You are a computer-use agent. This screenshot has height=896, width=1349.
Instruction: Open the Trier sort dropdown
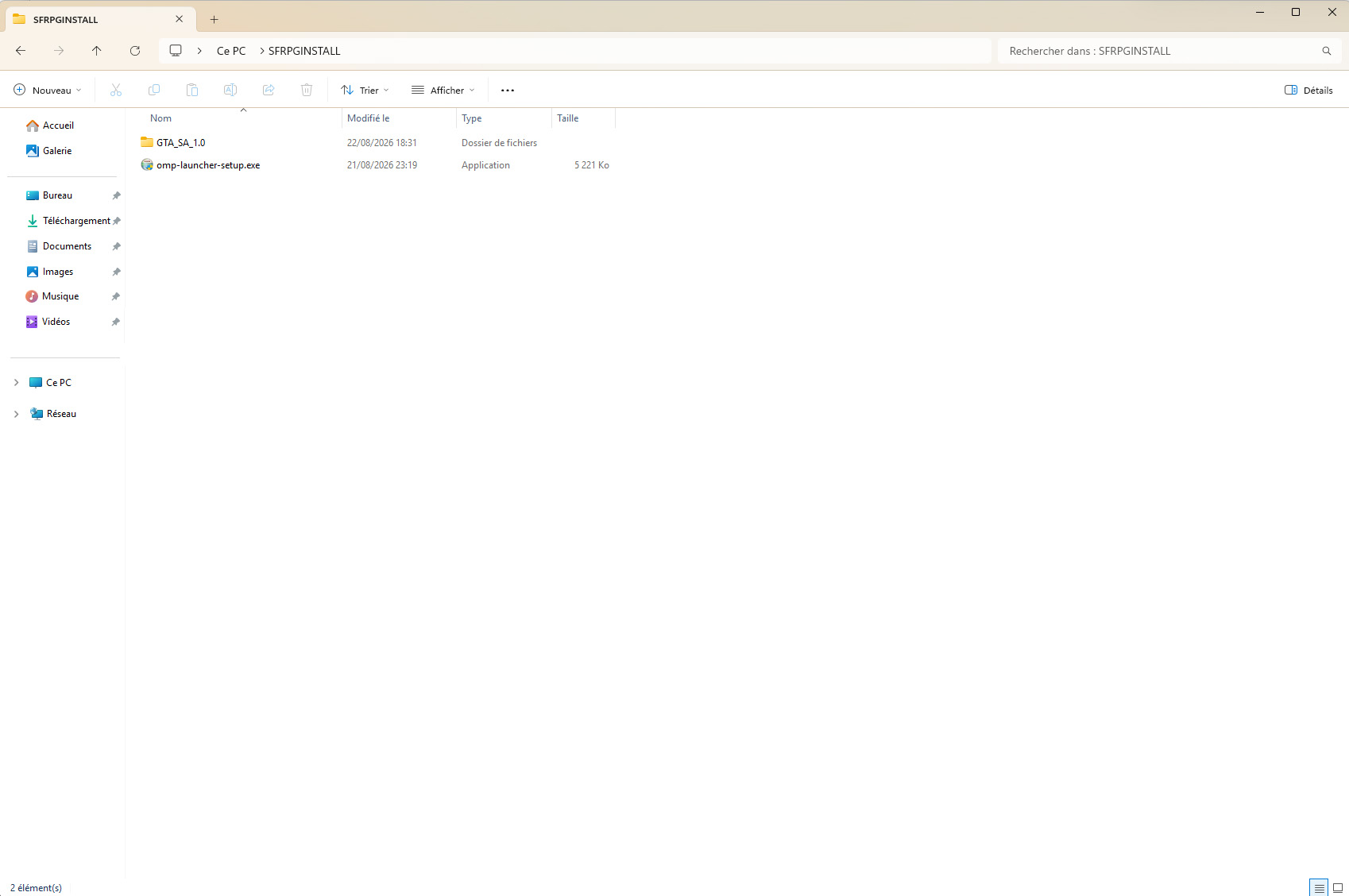(365, 91)
